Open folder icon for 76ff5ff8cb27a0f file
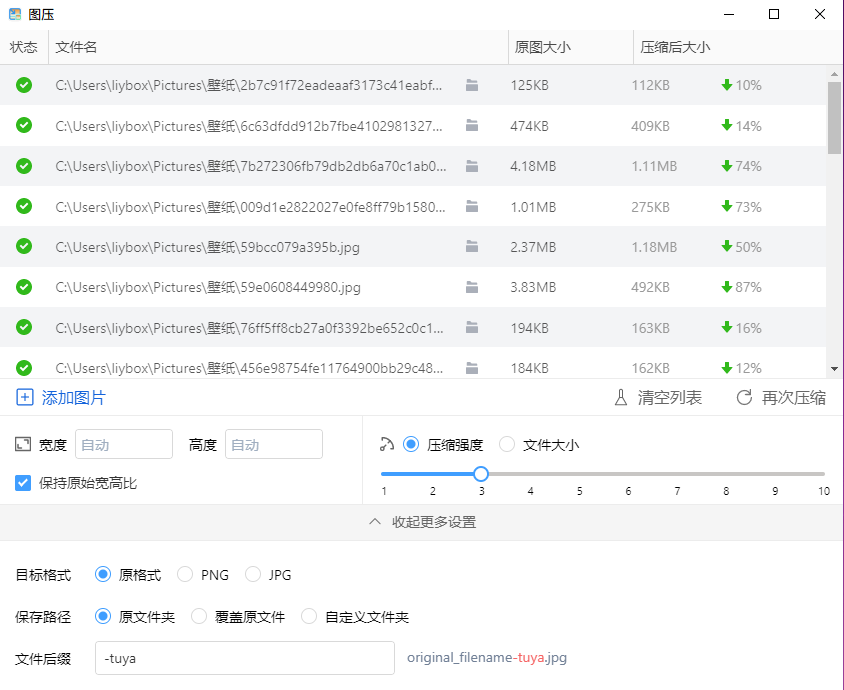 click(x=472, y=327)
